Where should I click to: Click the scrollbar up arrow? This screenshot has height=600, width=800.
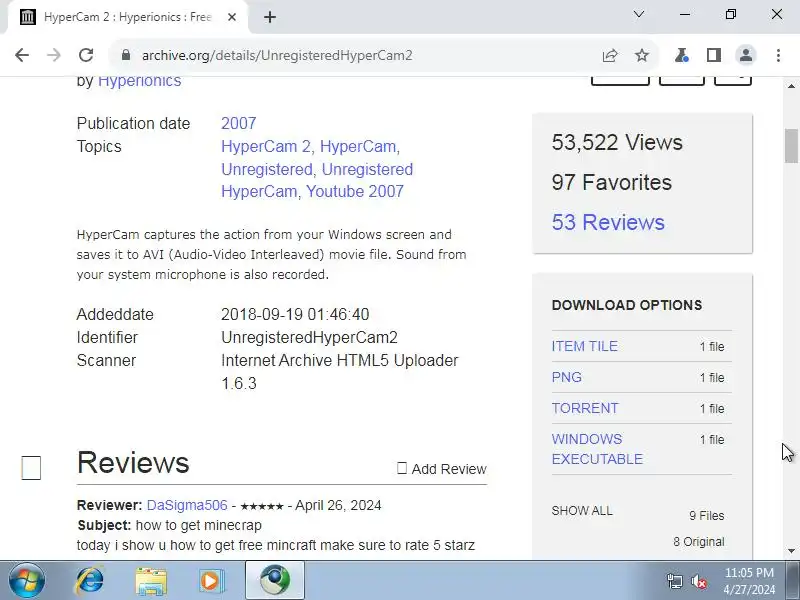(791, 86)
